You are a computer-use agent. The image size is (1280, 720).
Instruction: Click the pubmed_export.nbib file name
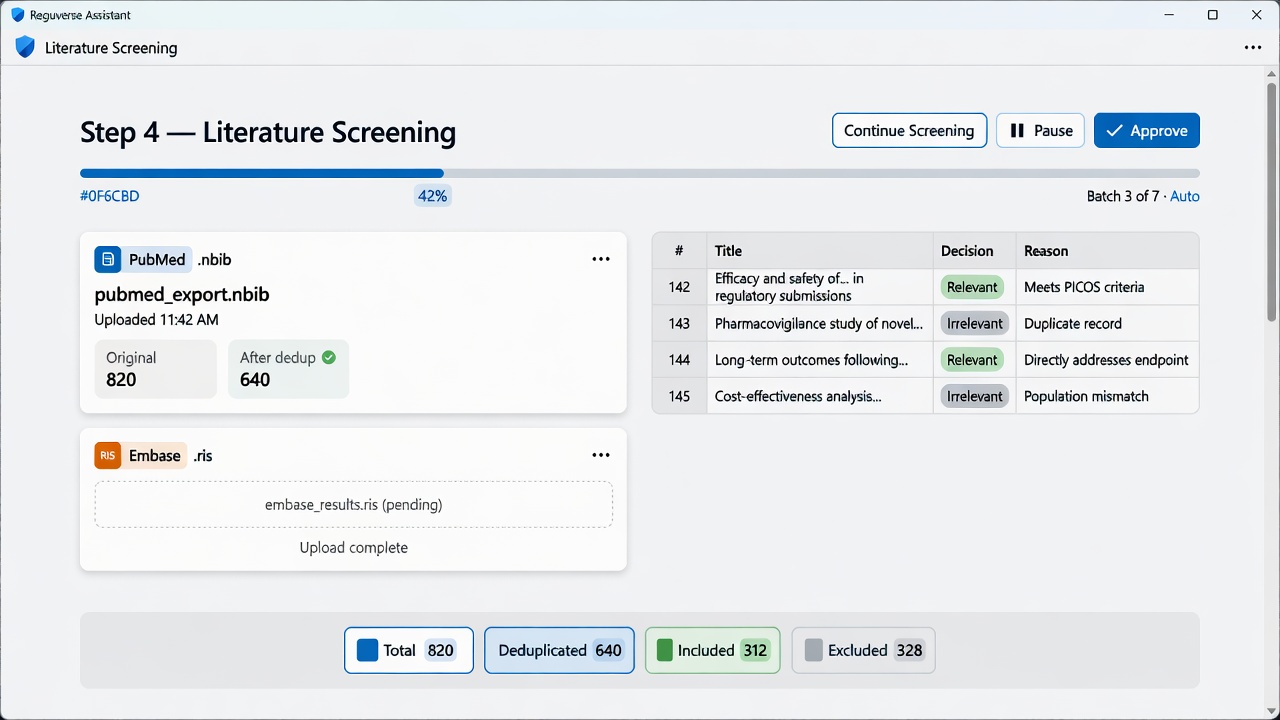pyautogui.click(x=182, y=295)
